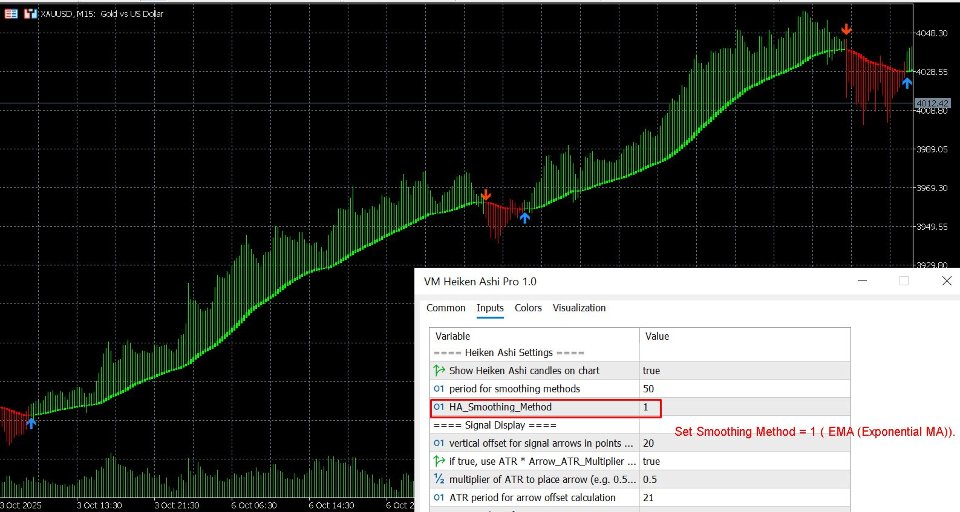Click the orange sell arrow near 4048.30 level
The height and width of the screenshot is (512, 960).
point(846,29)
